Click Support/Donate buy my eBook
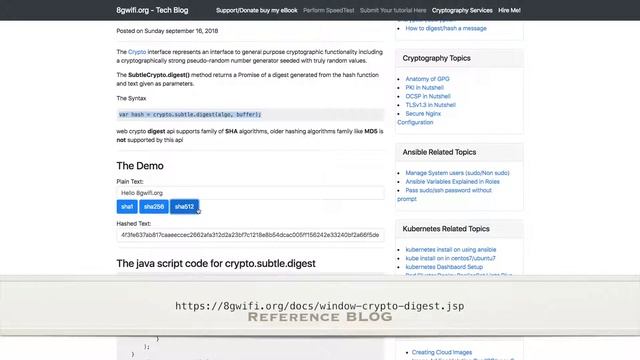640x360 pixels. (256, 11)
